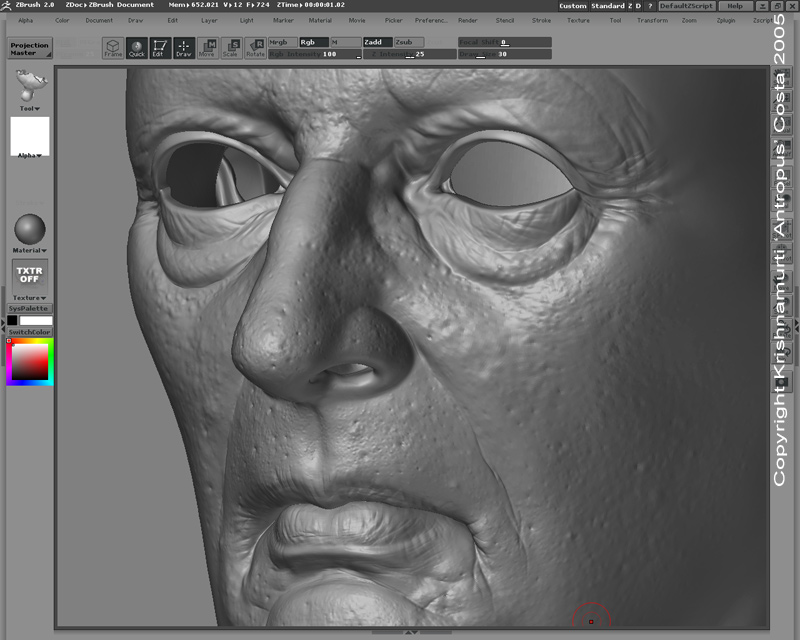The width and height of the screenshot is (800, 640).
Task: Expand the Tool dropdown arrow
Action: click(x=37, y=109)
